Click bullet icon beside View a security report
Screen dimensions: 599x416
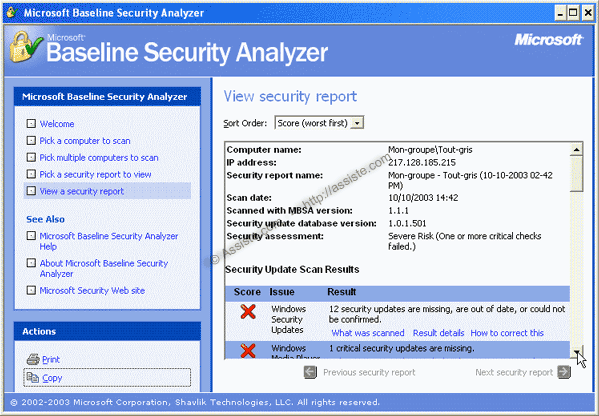[x=31, y=191]
